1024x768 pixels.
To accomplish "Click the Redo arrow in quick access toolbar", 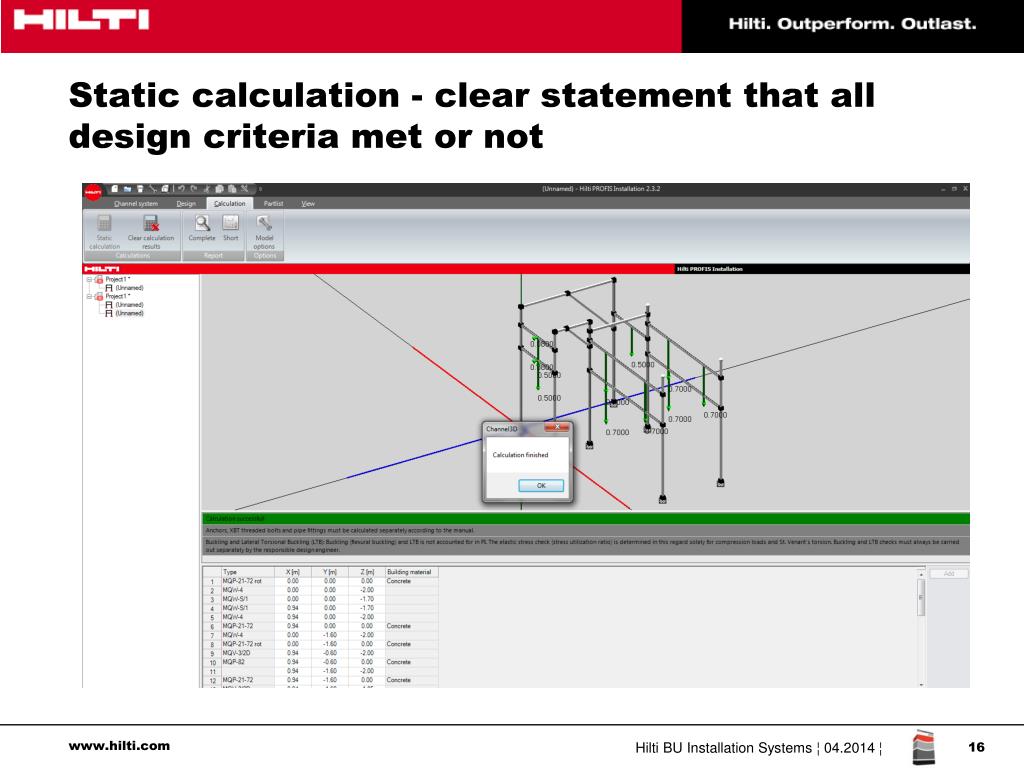I will pyautogui.click(x=193, y=189).
